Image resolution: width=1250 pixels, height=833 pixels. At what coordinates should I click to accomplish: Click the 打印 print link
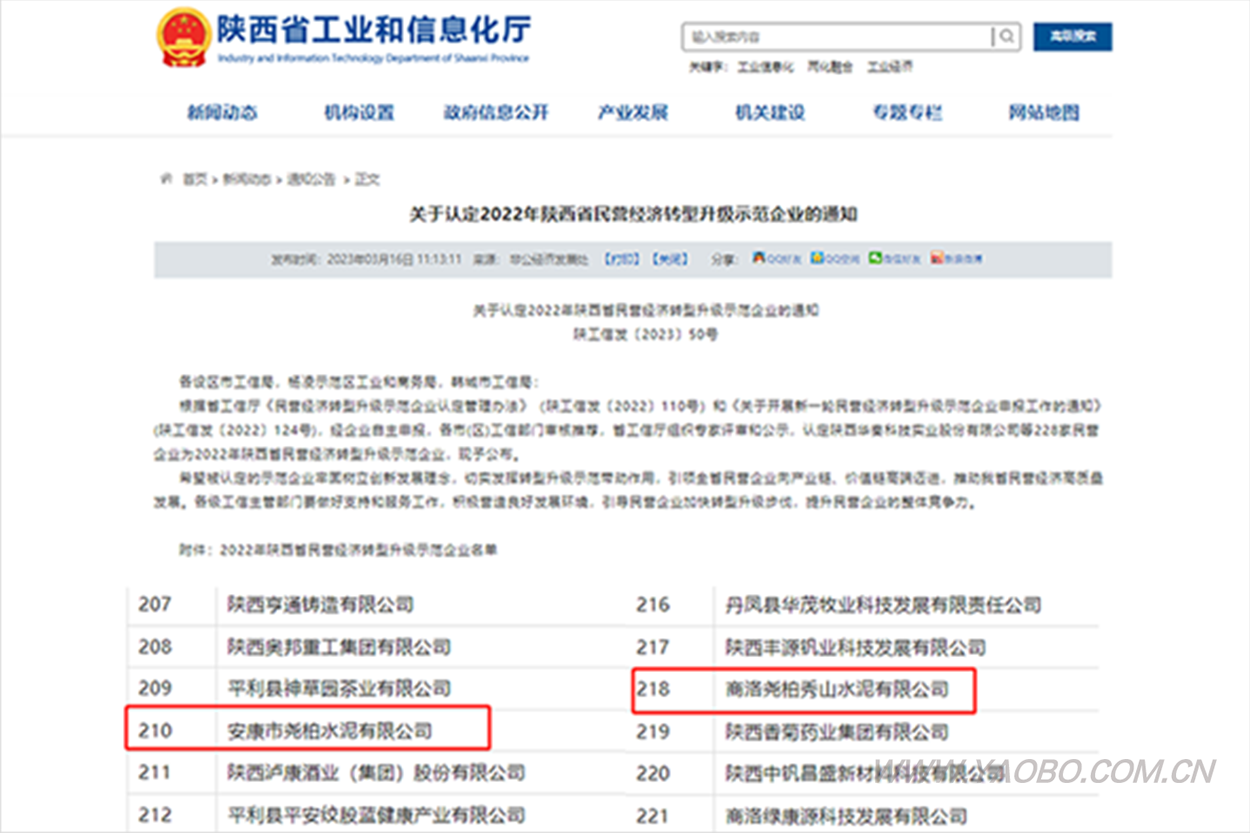tap(622, 259)
